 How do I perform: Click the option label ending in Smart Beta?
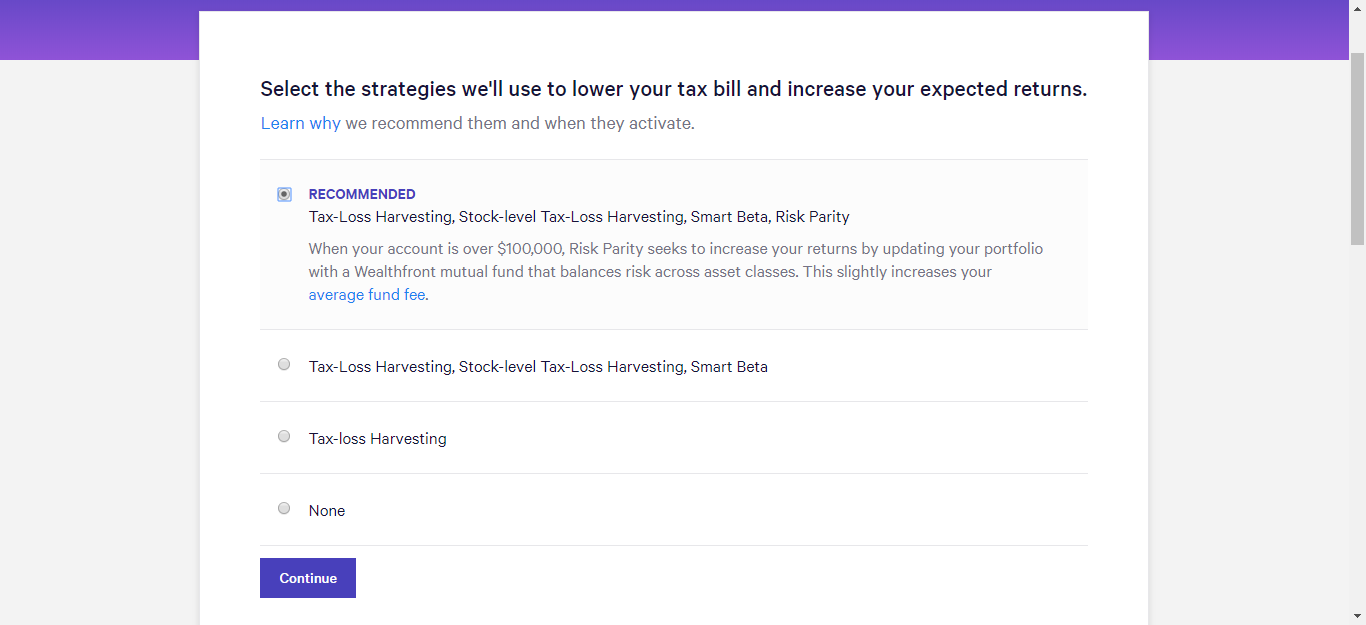[538, 367]
